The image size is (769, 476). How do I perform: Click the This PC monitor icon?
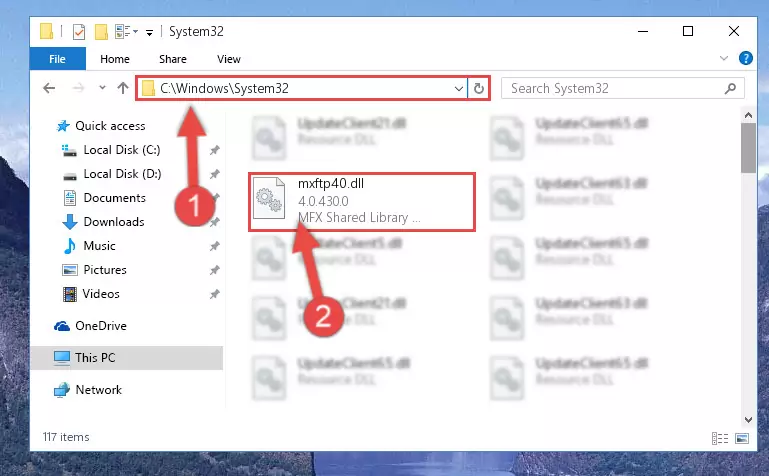coord(62,358)
